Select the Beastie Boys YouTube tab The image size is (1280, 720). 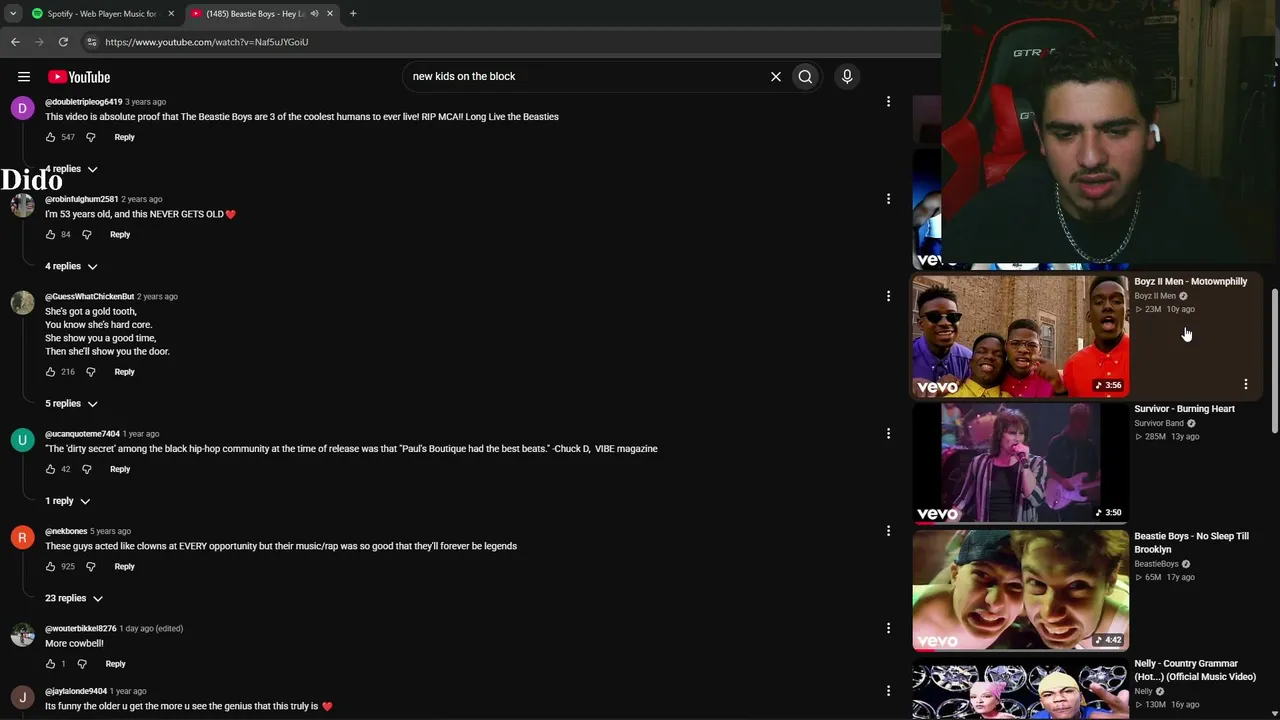262,14
